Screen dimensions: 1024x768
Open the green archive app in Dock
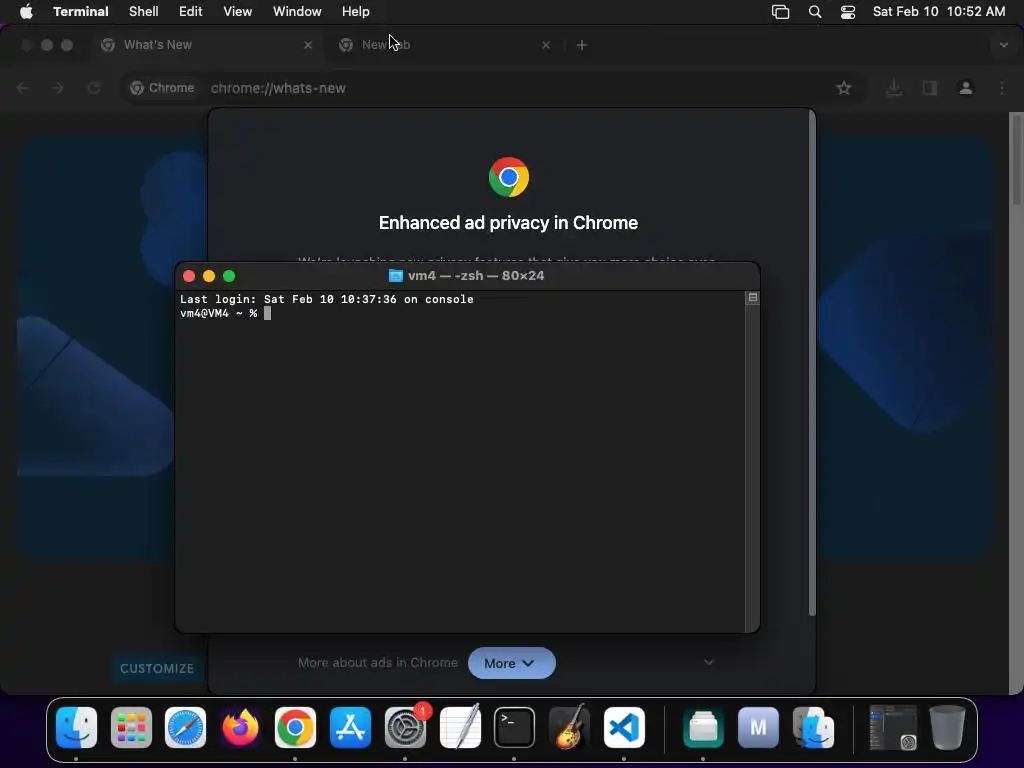pos(703,728)
